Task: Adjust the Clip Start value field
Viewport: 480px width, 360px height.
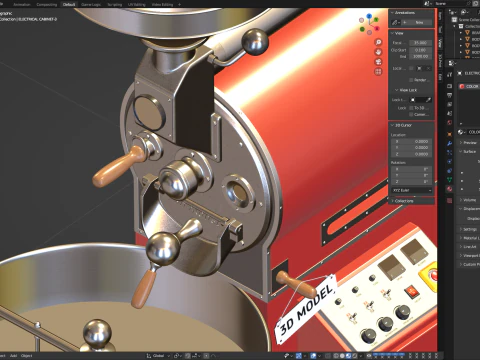Action: [x=420, y=50]
